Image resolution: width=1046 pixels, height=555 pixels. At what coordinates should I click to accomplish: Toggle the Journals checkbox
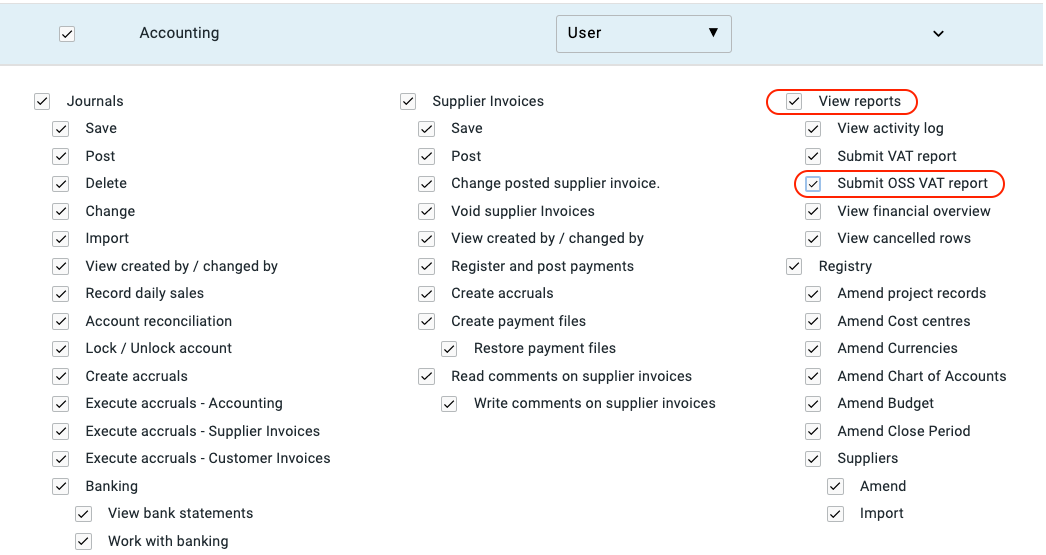[x=42, y=101]
